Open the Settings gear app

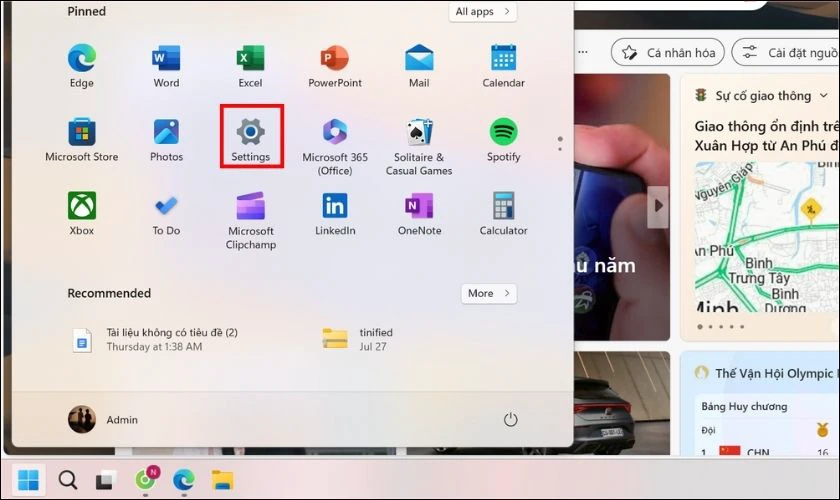point(251,139)
